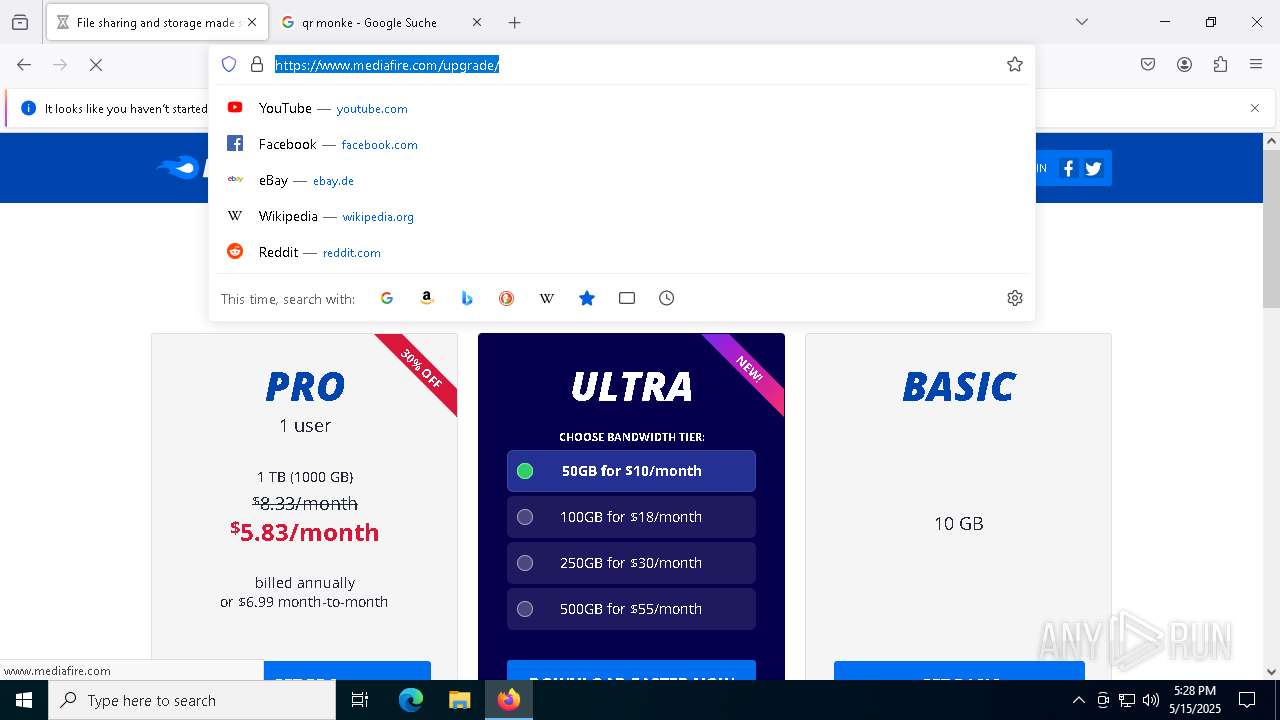Screen dimensions: 1280x720
Task: Open Firefox account icon
Action: tap(1184, 64)
